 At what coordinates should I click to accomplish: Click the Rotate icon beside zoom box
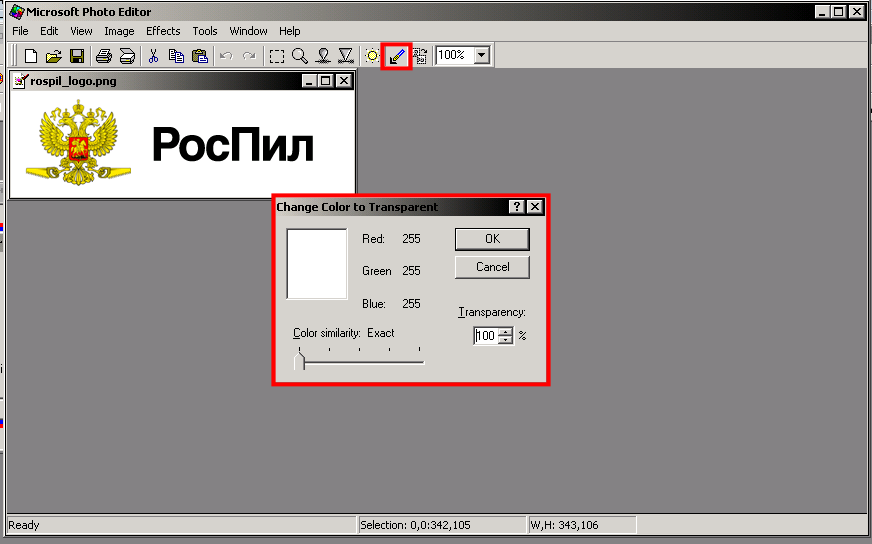420,56
